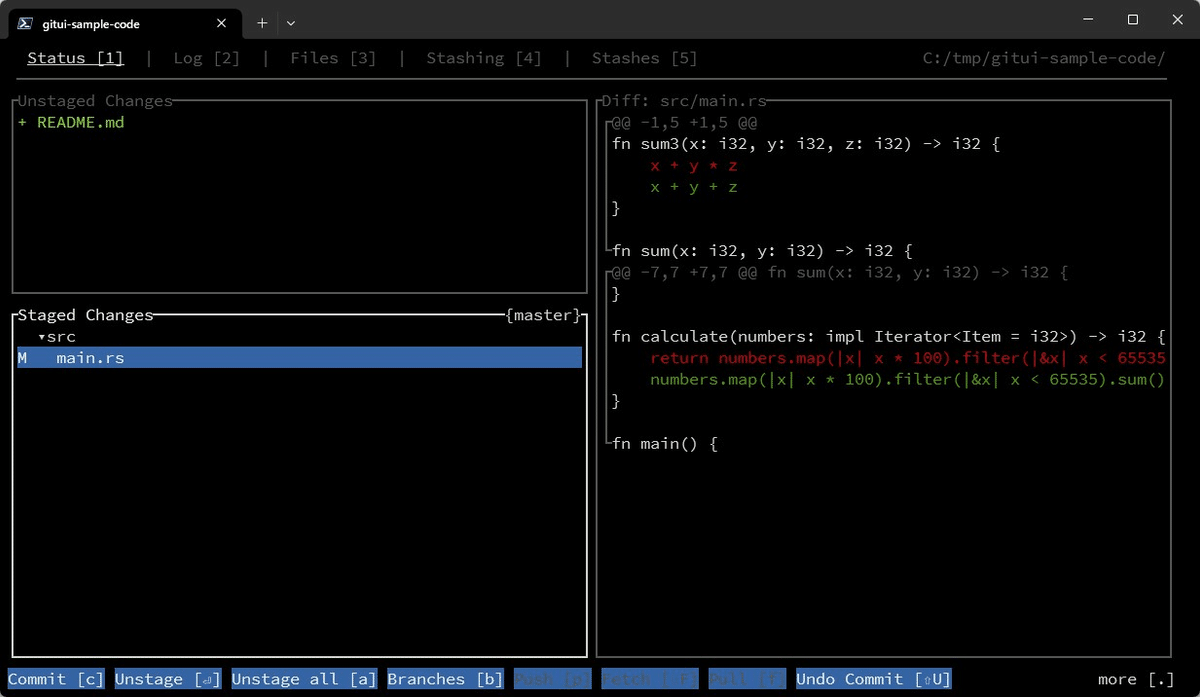Click the fn calculate signature line

tap(889, 337)
